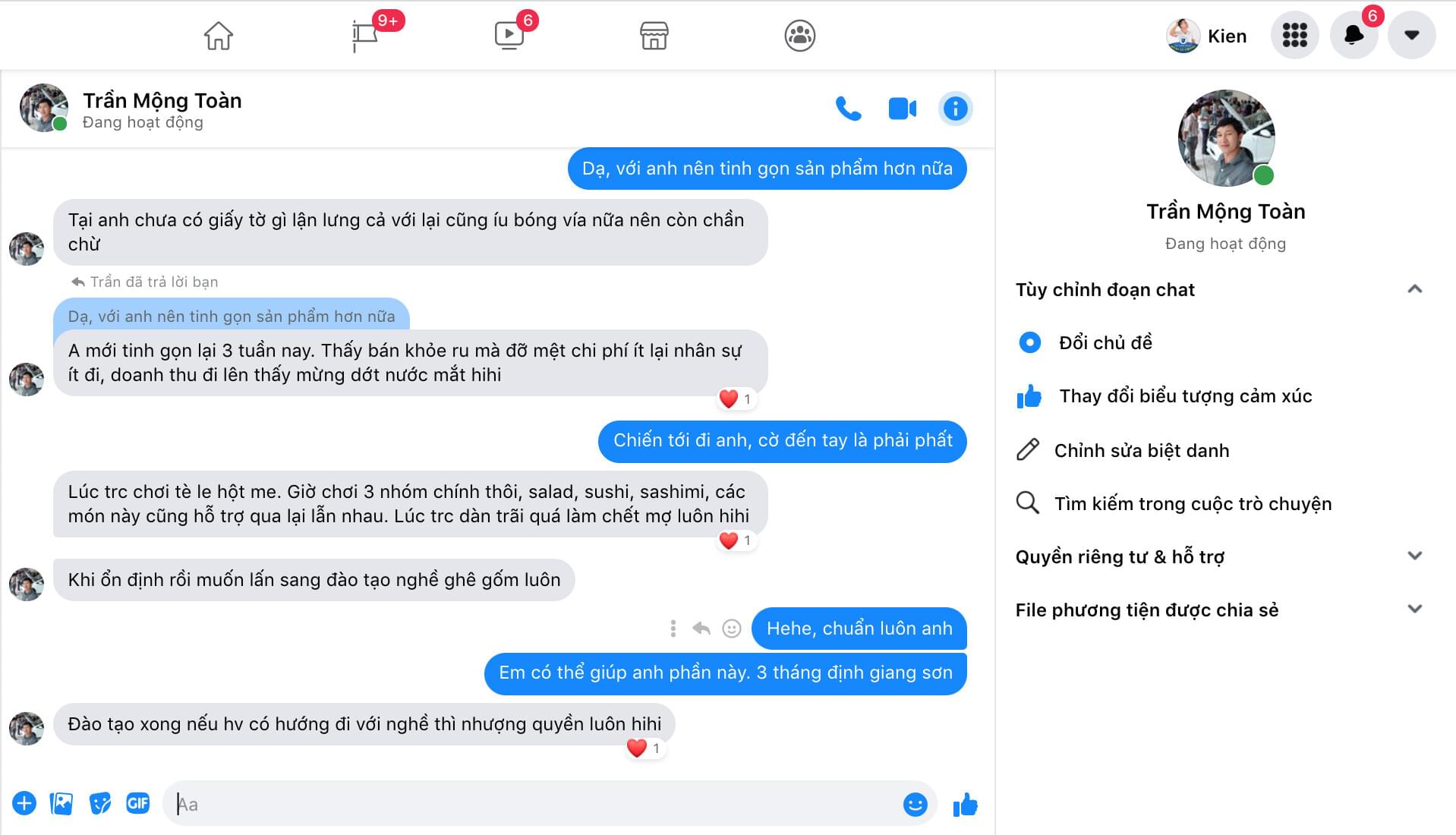Toggle the conversation info panel

click(955, 109)
